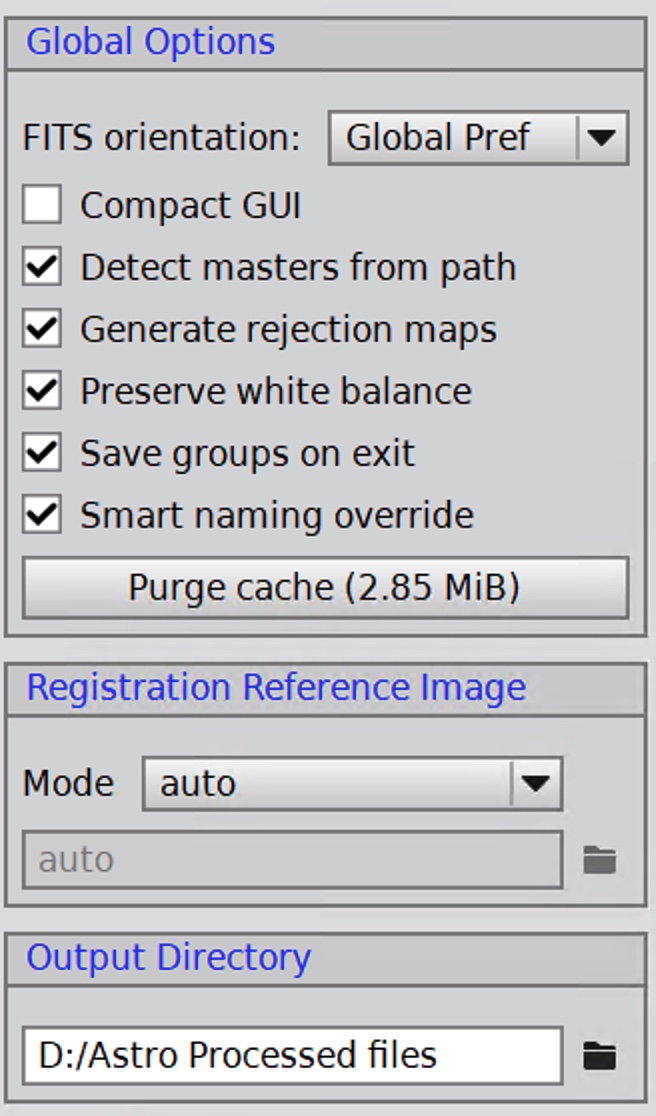The width and height of the screenshot is (656, 1116).
Task: Purge the 2.85 MiB cache
Action: [x=325, y=587]
